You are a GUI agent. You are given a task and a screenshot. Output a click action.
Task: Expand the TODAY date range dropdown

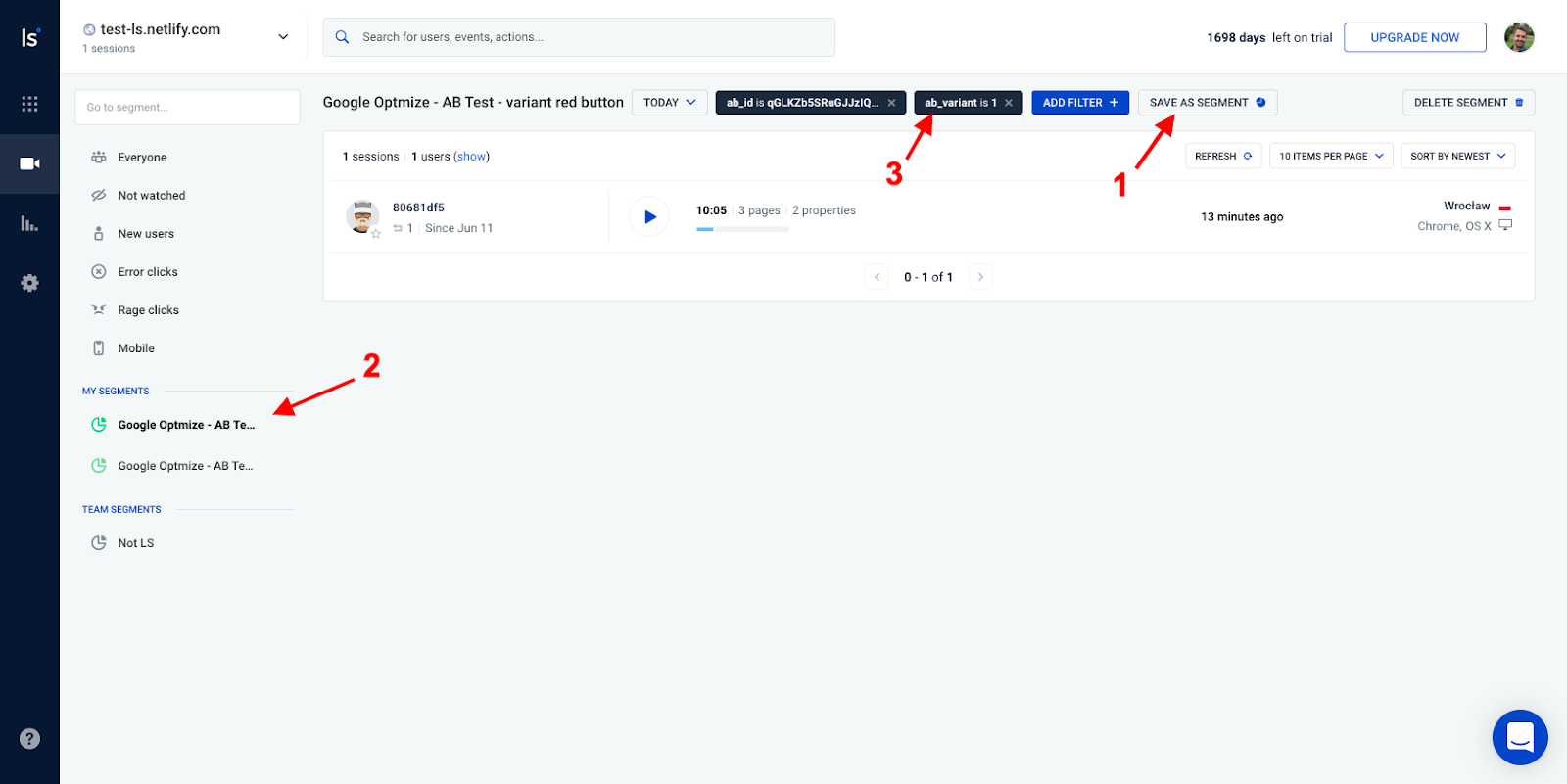670,103
